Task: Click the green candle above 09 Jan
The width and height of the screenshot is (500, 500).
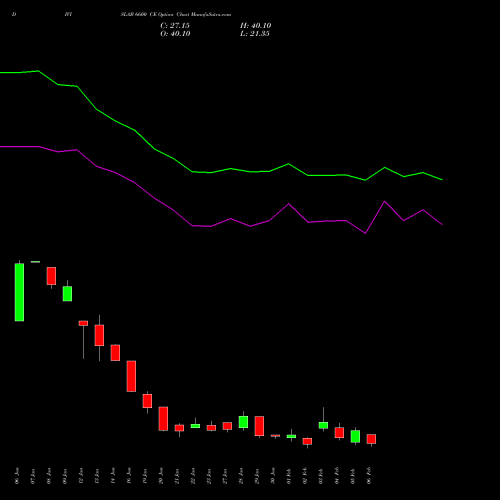Action: (x=67, y=294)
